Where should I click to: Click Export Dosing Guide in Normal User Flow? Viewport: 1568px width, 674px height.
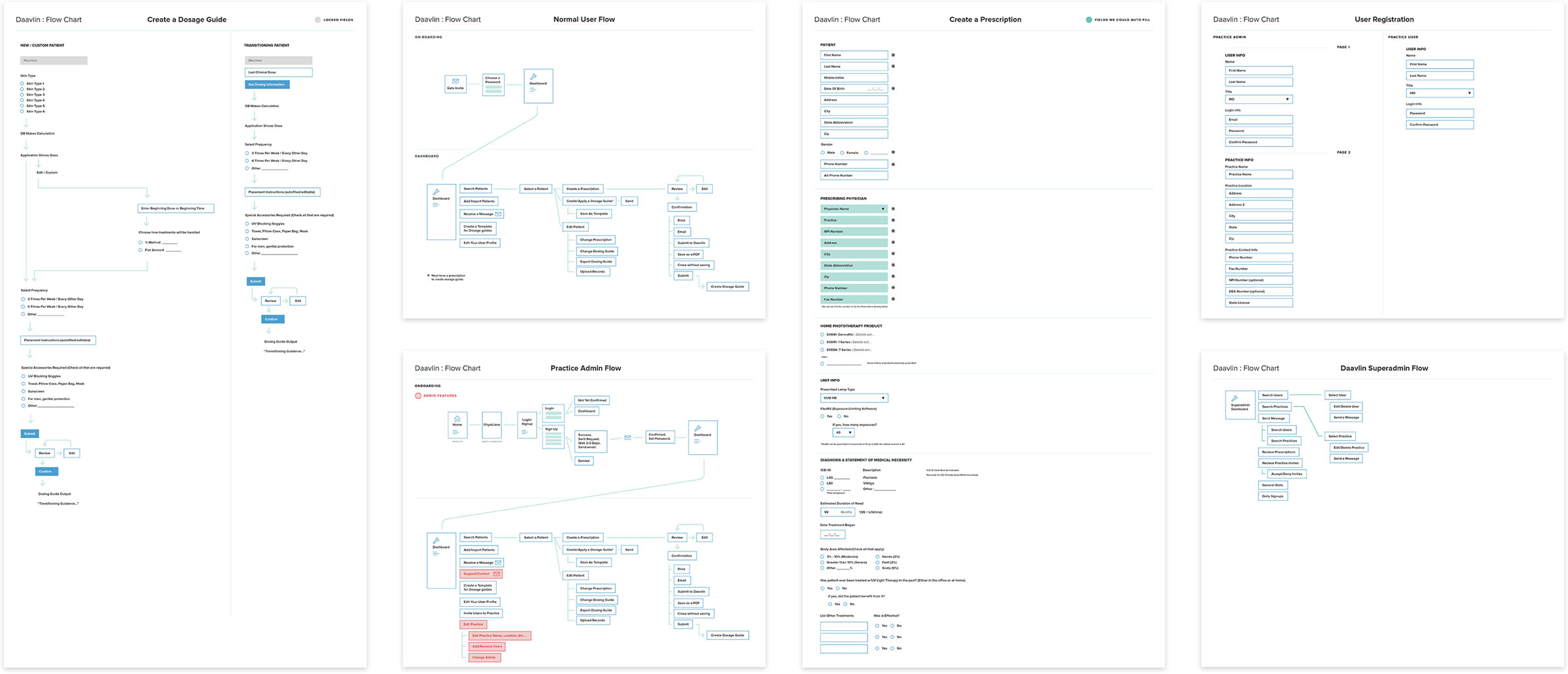click(596, 262)
